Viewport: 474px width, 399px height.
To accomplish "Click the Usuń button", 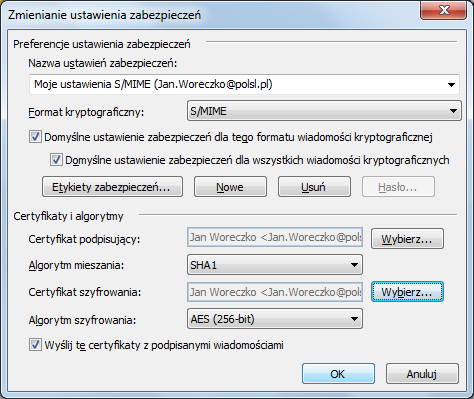I will point(314,187).
